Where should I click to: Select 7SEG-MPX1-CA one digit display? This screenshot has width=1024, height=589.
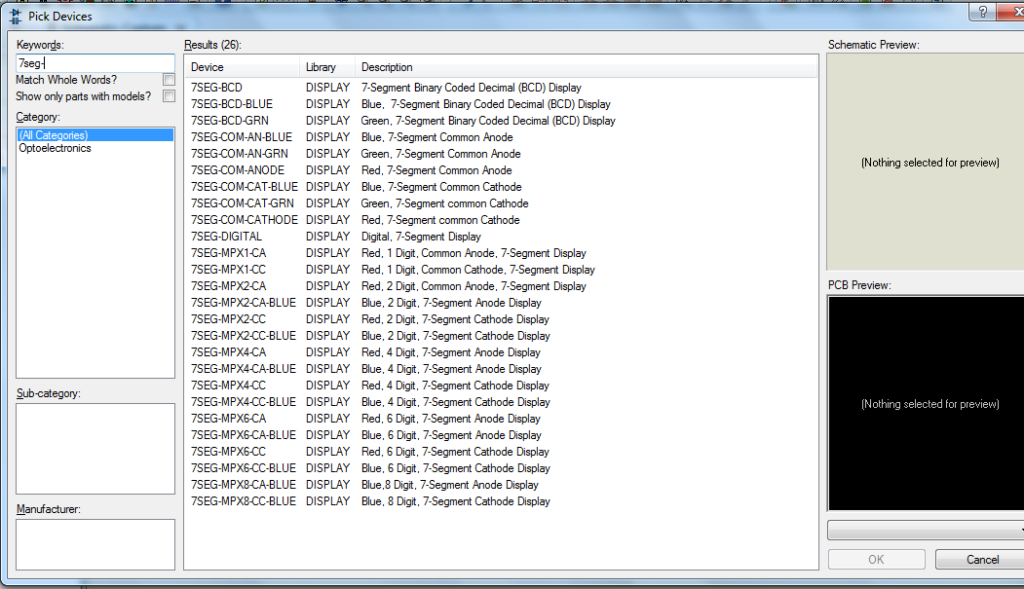click(x=228, y=253)
